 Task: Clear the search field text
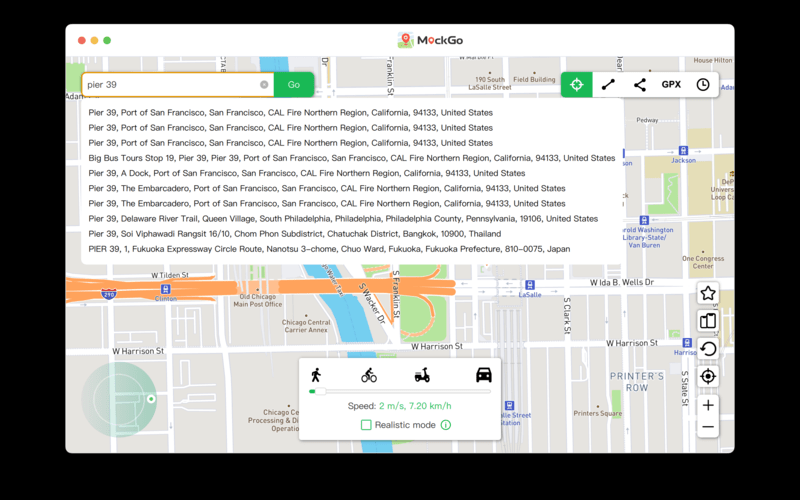coord(264,85)
